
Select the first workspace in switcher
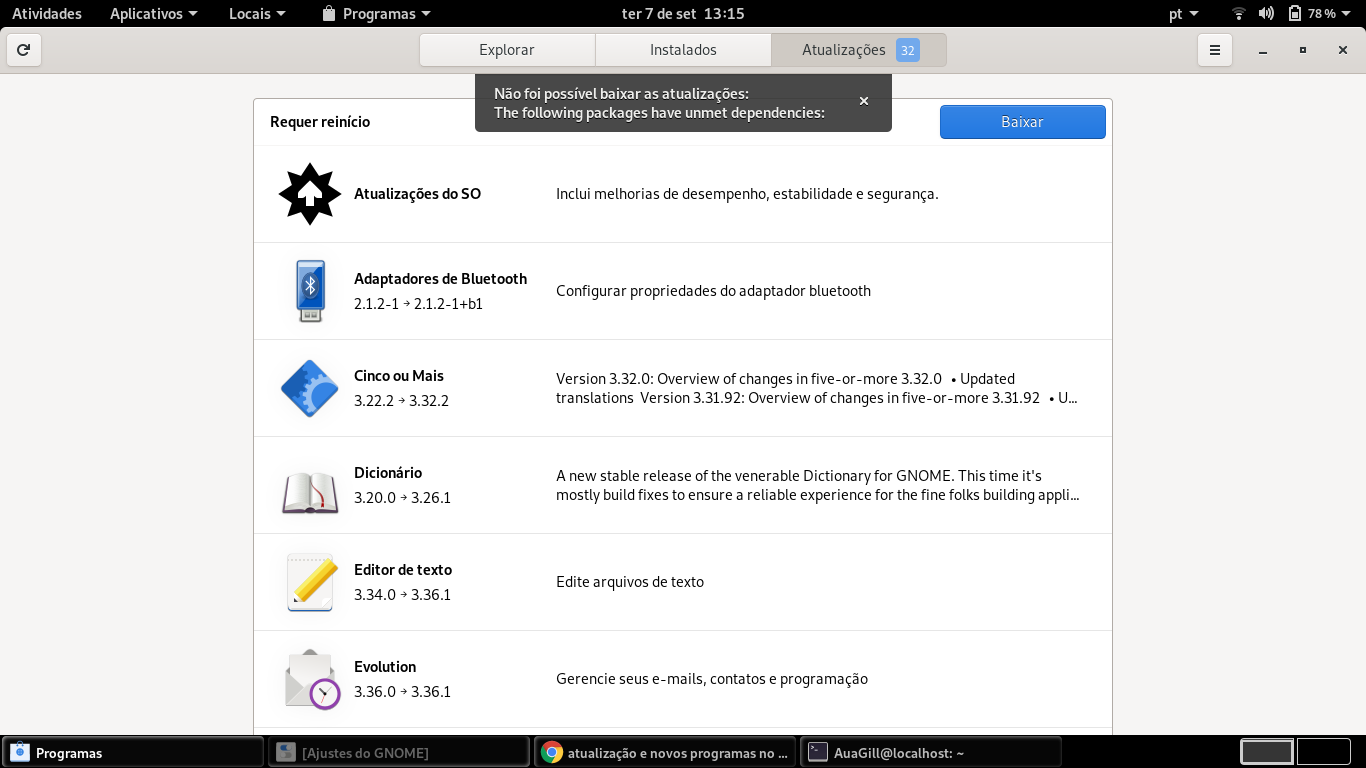1267,752
